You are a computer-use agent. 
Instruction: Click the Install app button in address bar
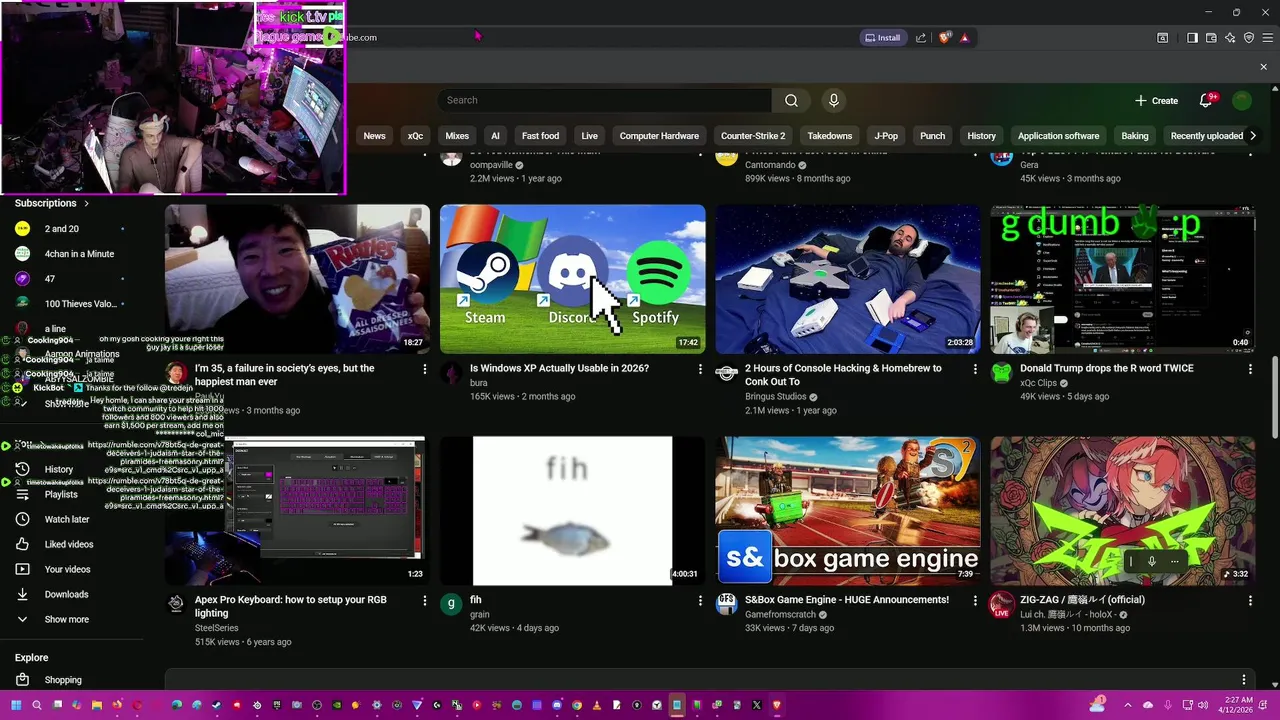[x=882, y=38]
